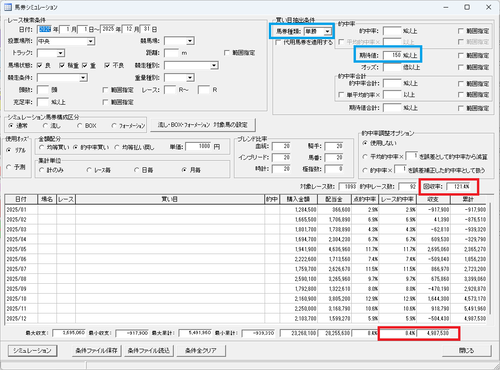The width and height of the screenshot is (500, 370).
Task: Uncheck the 不良 track condition checkbox
Action: [x=107, y=65]
